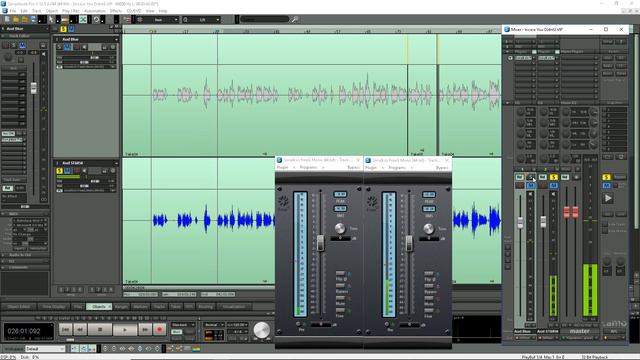Solo the Aud Blue track in header
640x360 pixels.
point(60,47)
